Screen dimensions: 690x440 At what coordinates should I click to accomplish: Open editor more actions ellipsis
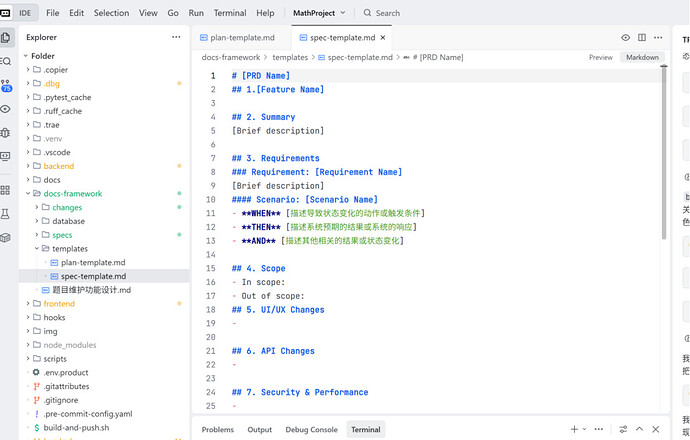[658, 37]
